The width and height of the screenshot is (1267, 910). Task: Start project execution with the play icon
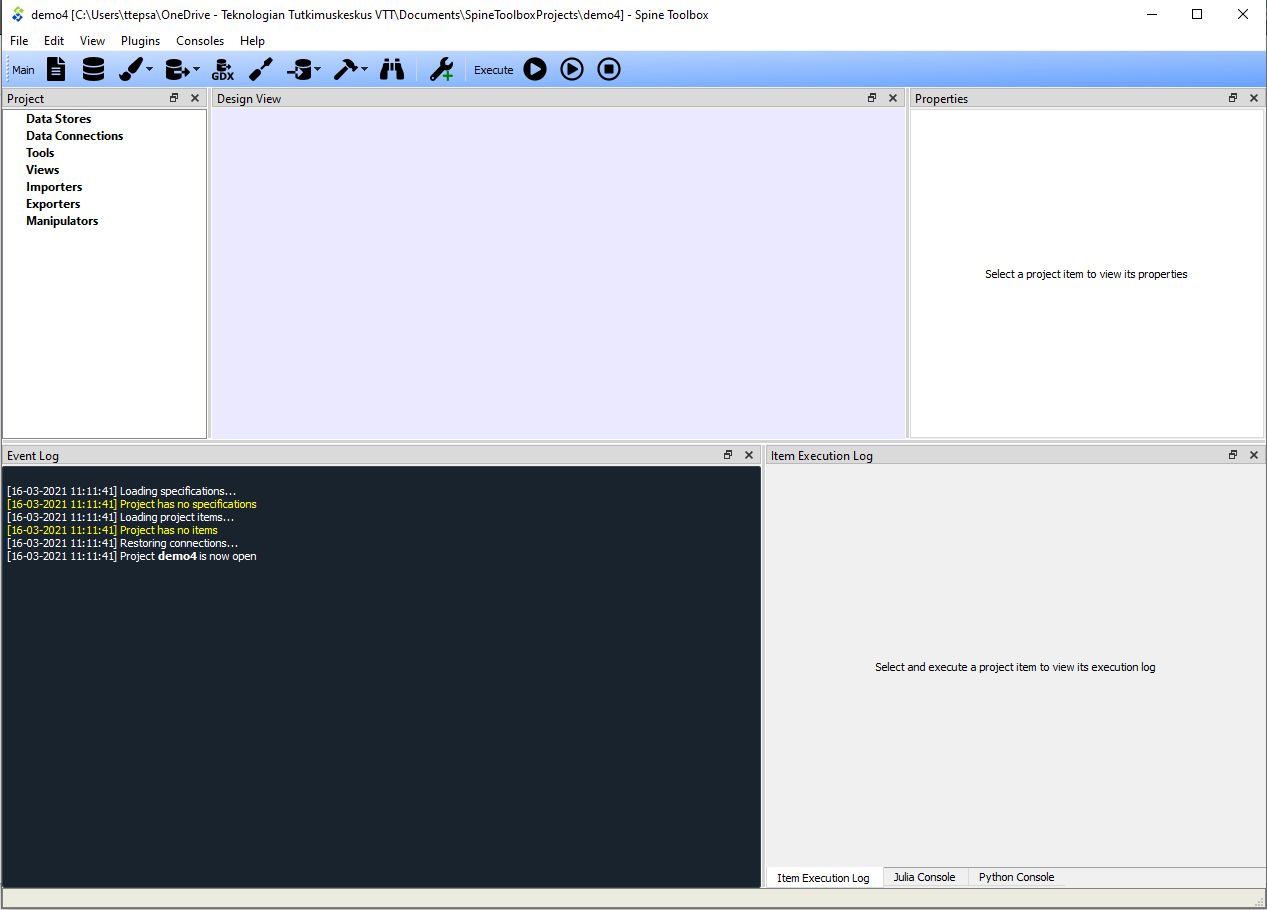[x=534, y=69]
